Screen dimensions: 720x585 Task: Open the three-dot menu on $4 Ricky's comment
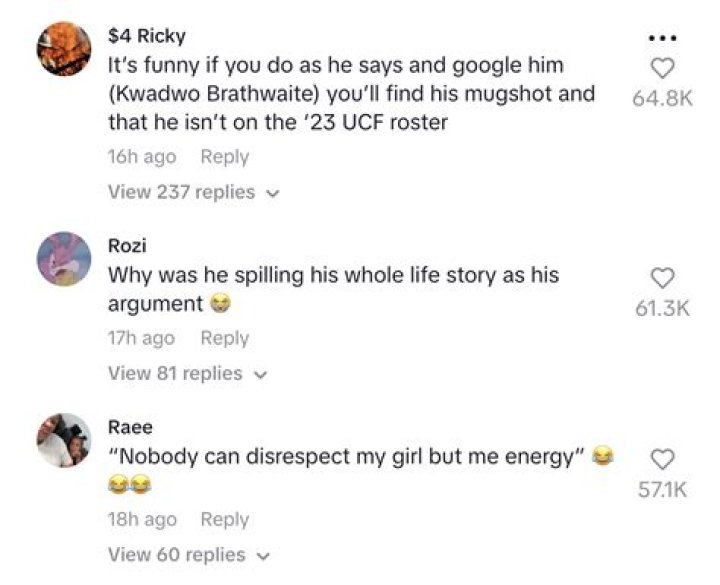[663, 39]
